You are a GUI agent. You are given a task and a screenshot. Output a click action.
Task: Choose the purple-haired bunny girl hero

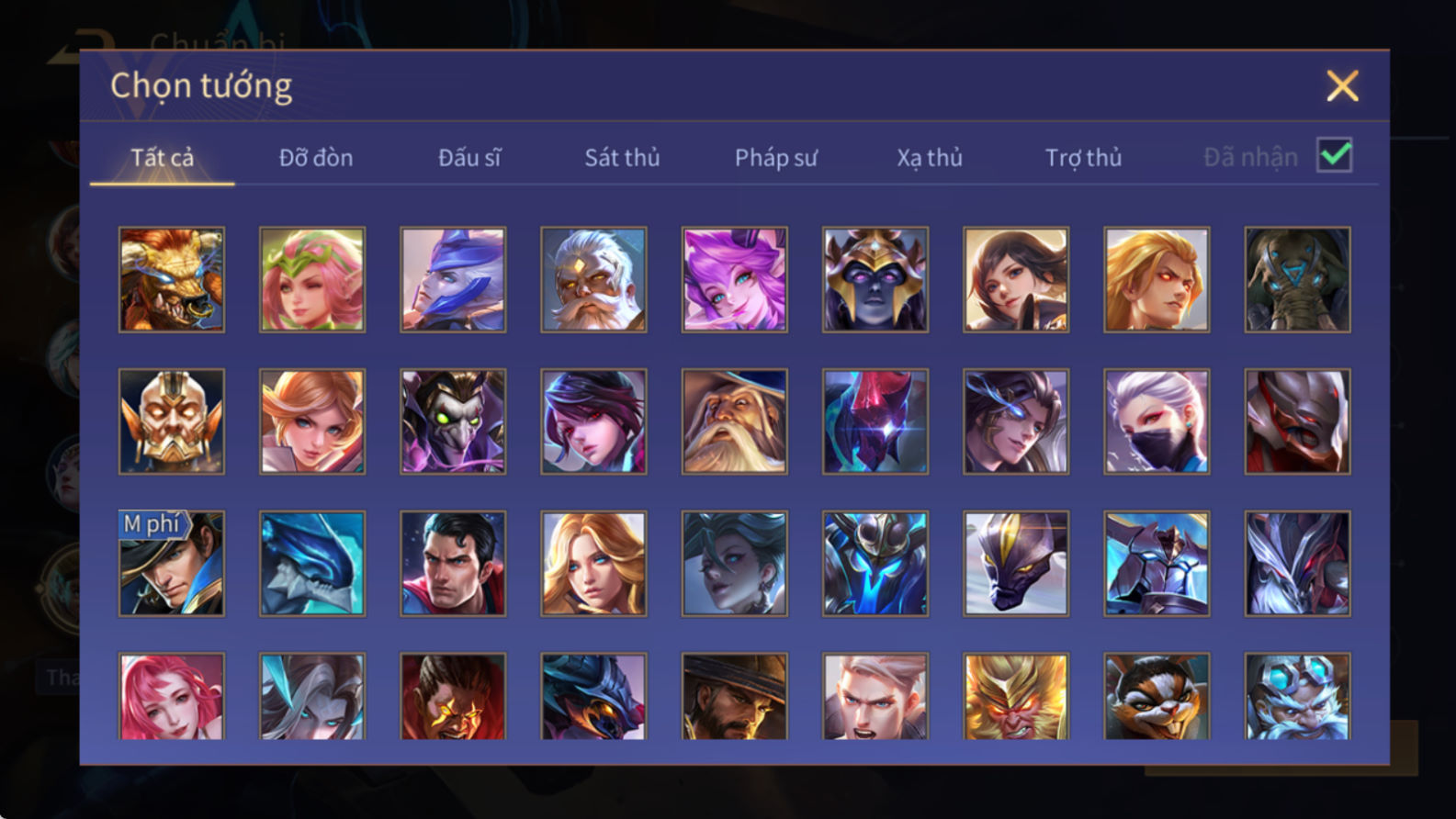(x=734, y=280)
